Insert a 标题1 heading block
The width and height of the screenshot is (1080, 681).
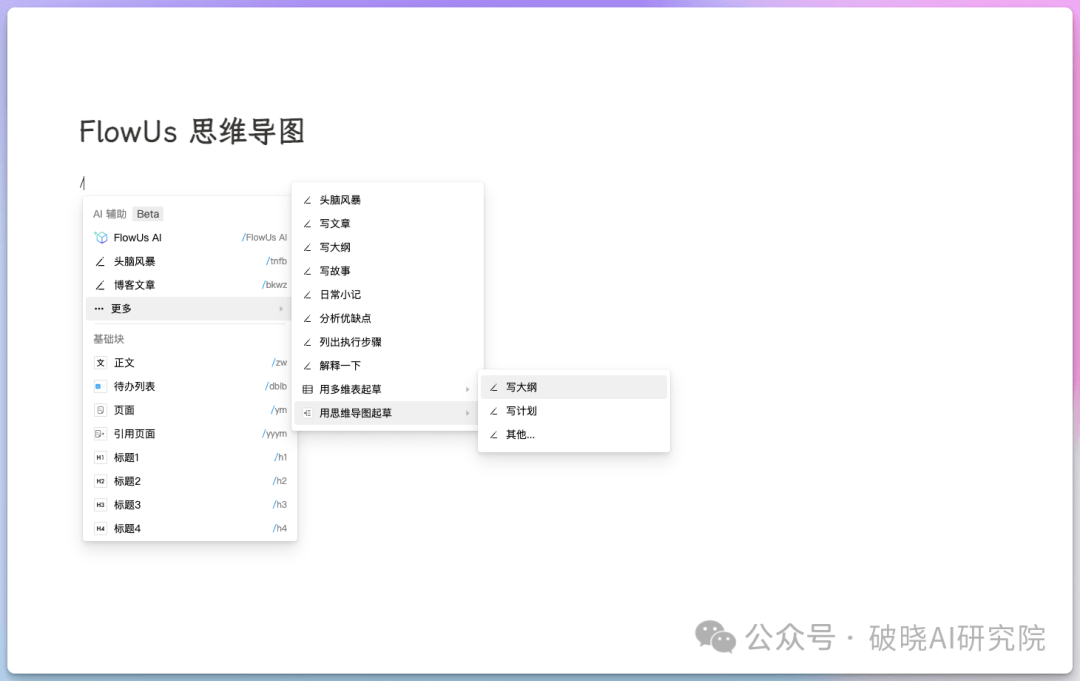coord(190,457)
